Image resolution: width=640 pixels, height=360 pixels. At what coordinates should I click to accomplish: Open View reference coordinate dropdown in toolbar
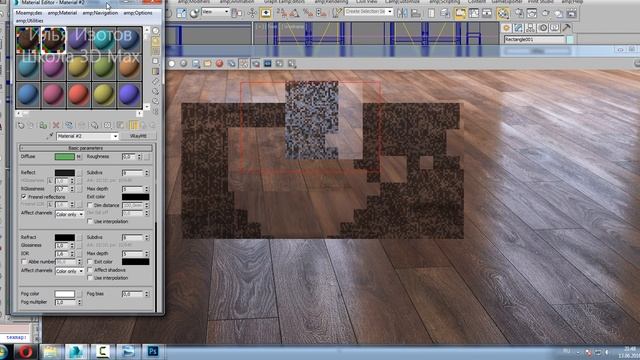216,12
